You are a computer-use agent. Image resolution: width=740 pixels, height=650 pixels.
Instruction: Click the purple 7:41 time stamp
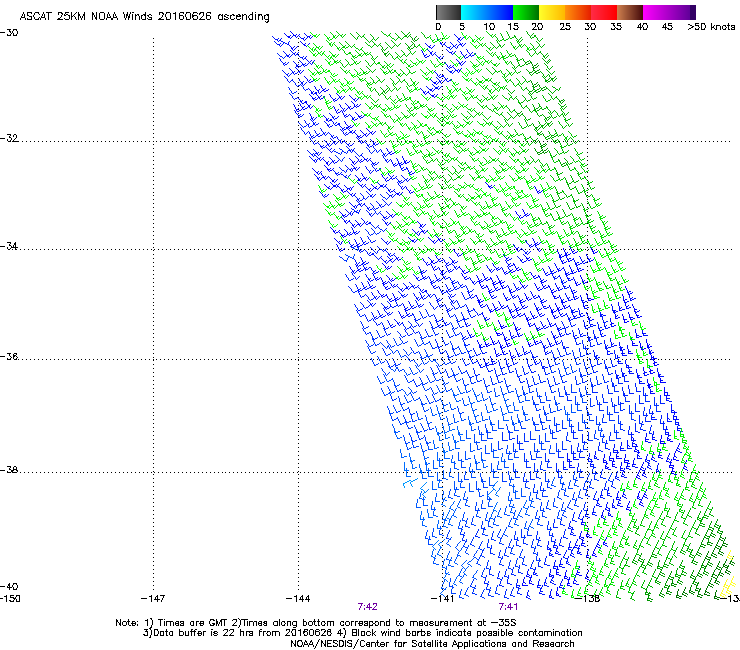point(508,607)
